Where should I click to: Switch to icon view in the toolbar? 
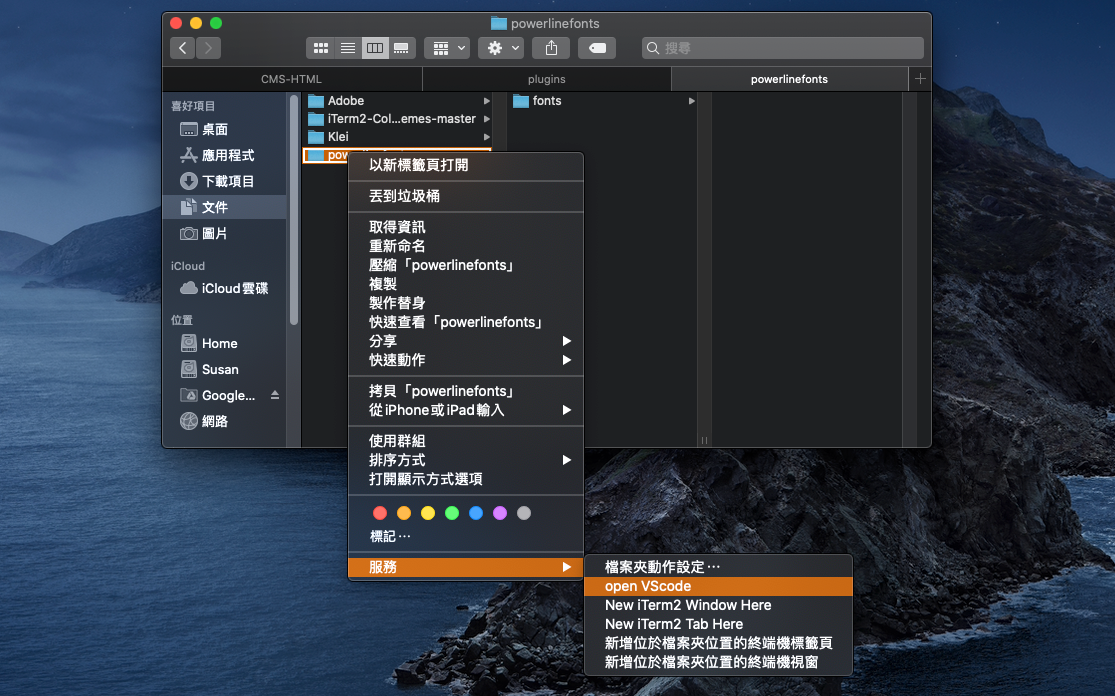320,47
